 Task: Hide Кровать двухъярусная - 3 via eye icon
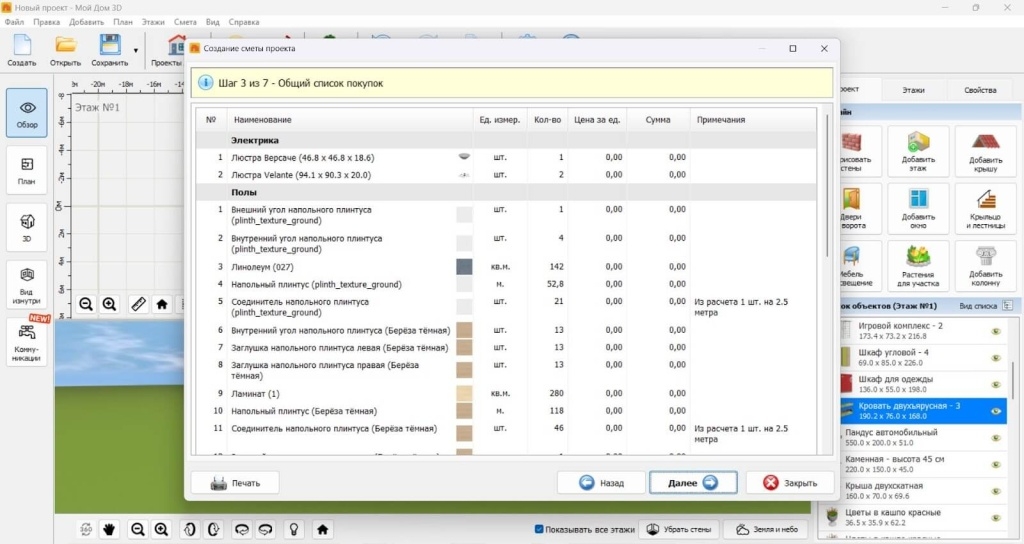point(996,411)
